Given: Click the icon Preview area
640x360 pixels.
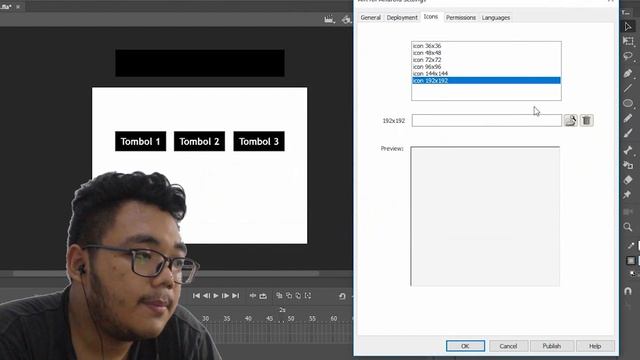Looking at the screenshot, I should (x=485, y=216).
